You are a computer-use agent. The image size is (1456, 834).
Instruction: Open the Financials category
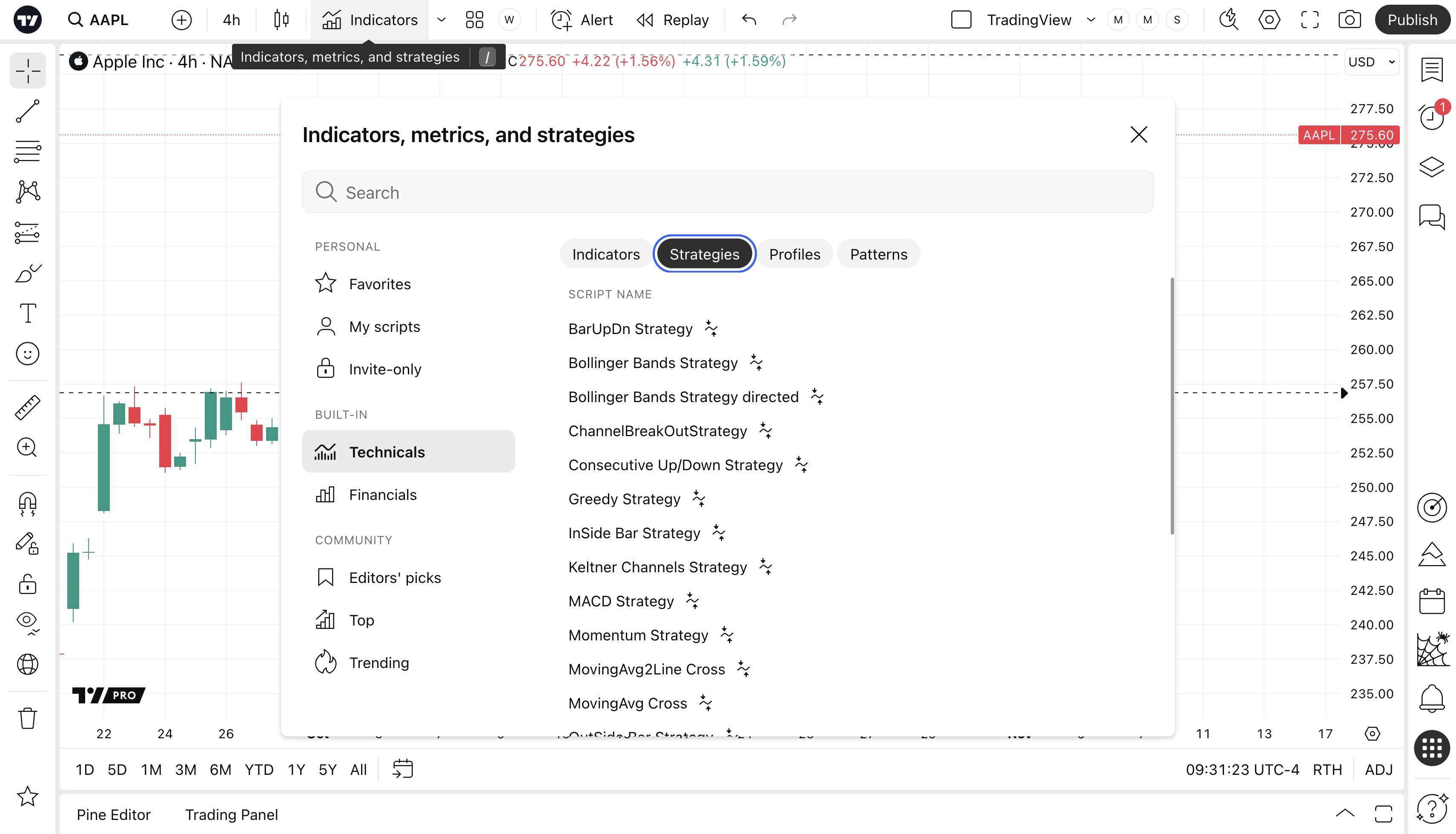tap(383, 495)
